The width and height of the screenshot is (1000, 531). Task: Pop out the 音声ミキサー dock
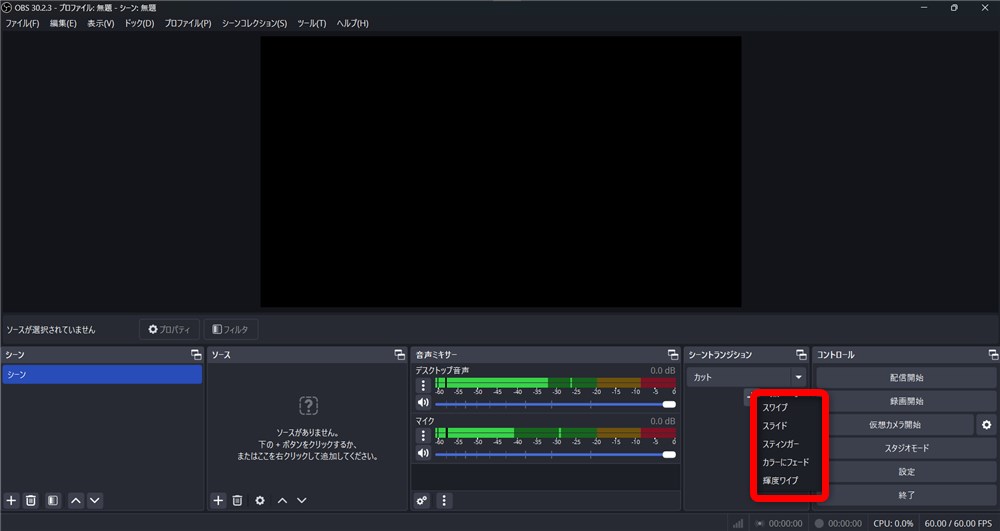pos(673,354)
